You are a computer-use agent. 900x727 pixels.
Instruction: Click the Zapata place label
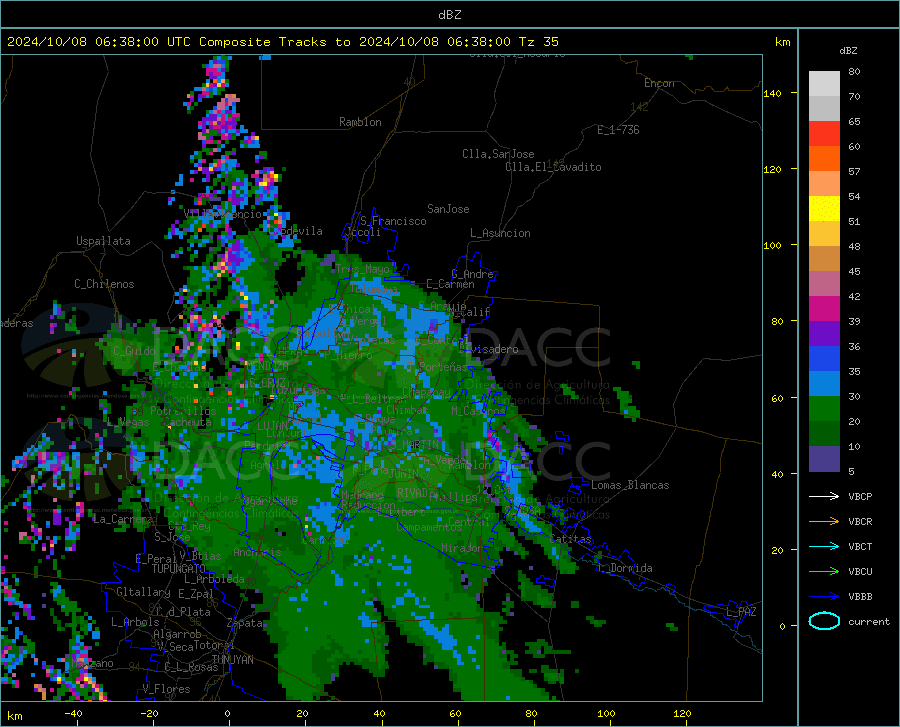tap(245, 623)
